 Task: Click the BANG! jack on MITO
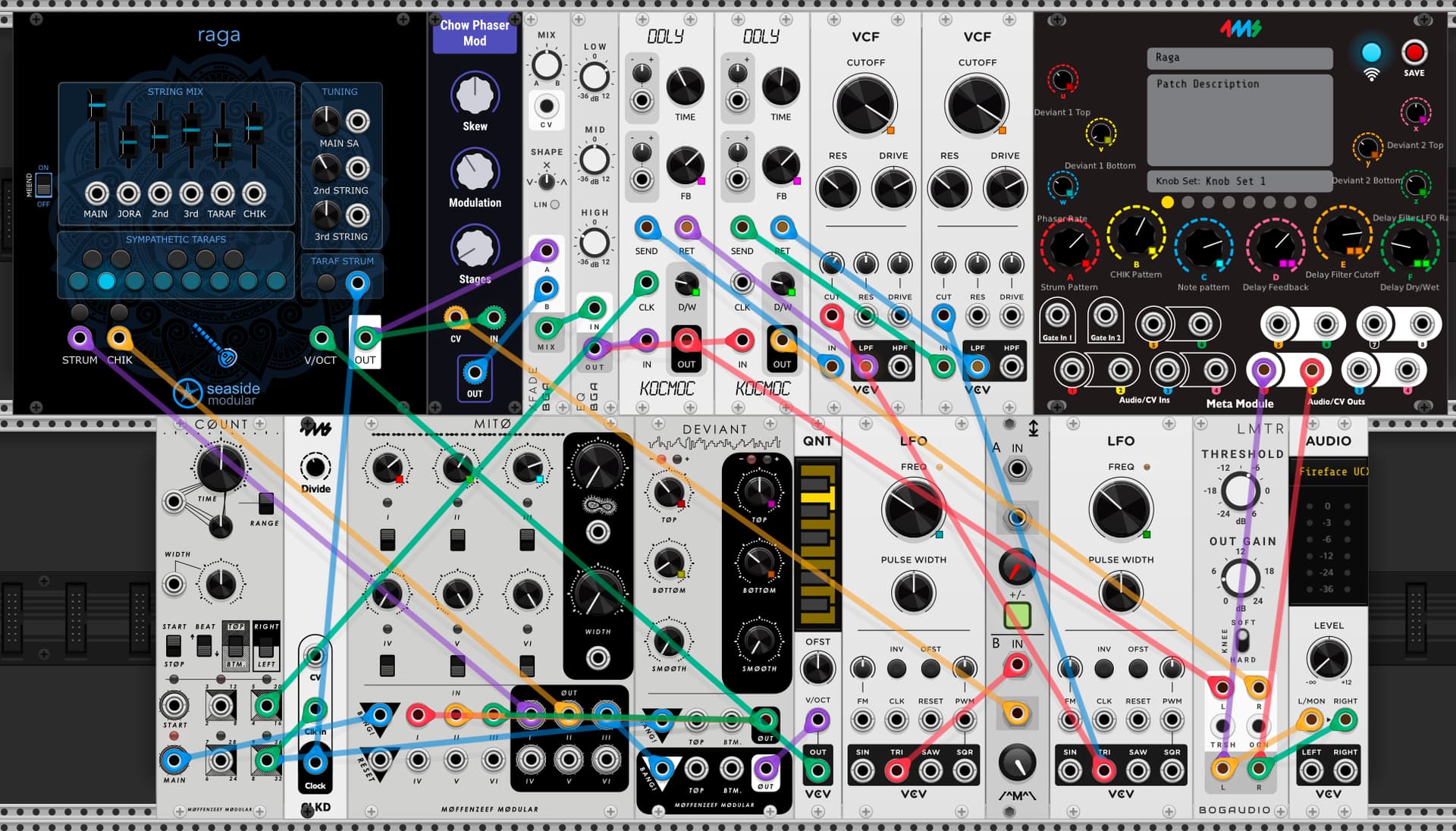click(379, 714)
